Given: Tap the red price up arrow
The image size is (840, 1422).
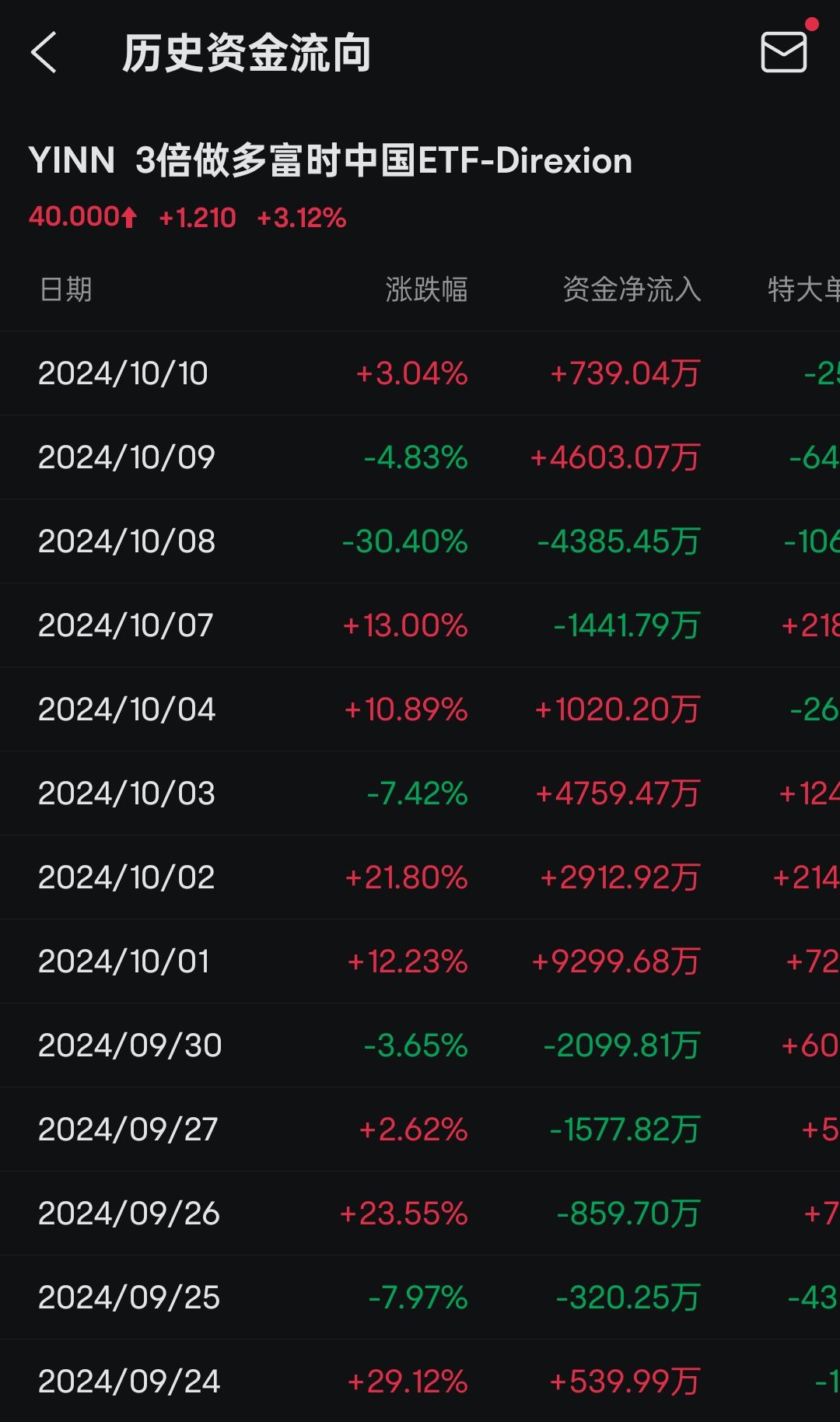Looking at the screenshot, I should [x=129, y=217].
